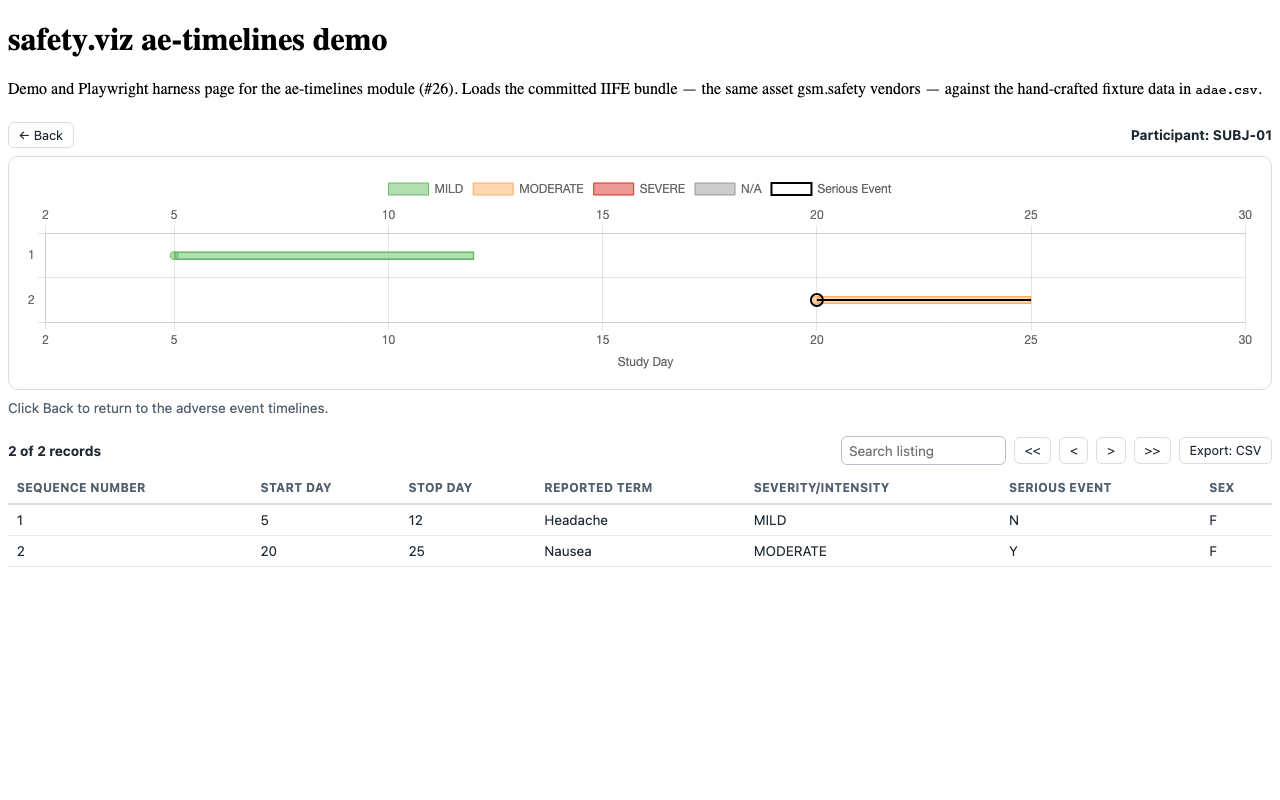Focus the Search listing field

[x=923, y=451]
